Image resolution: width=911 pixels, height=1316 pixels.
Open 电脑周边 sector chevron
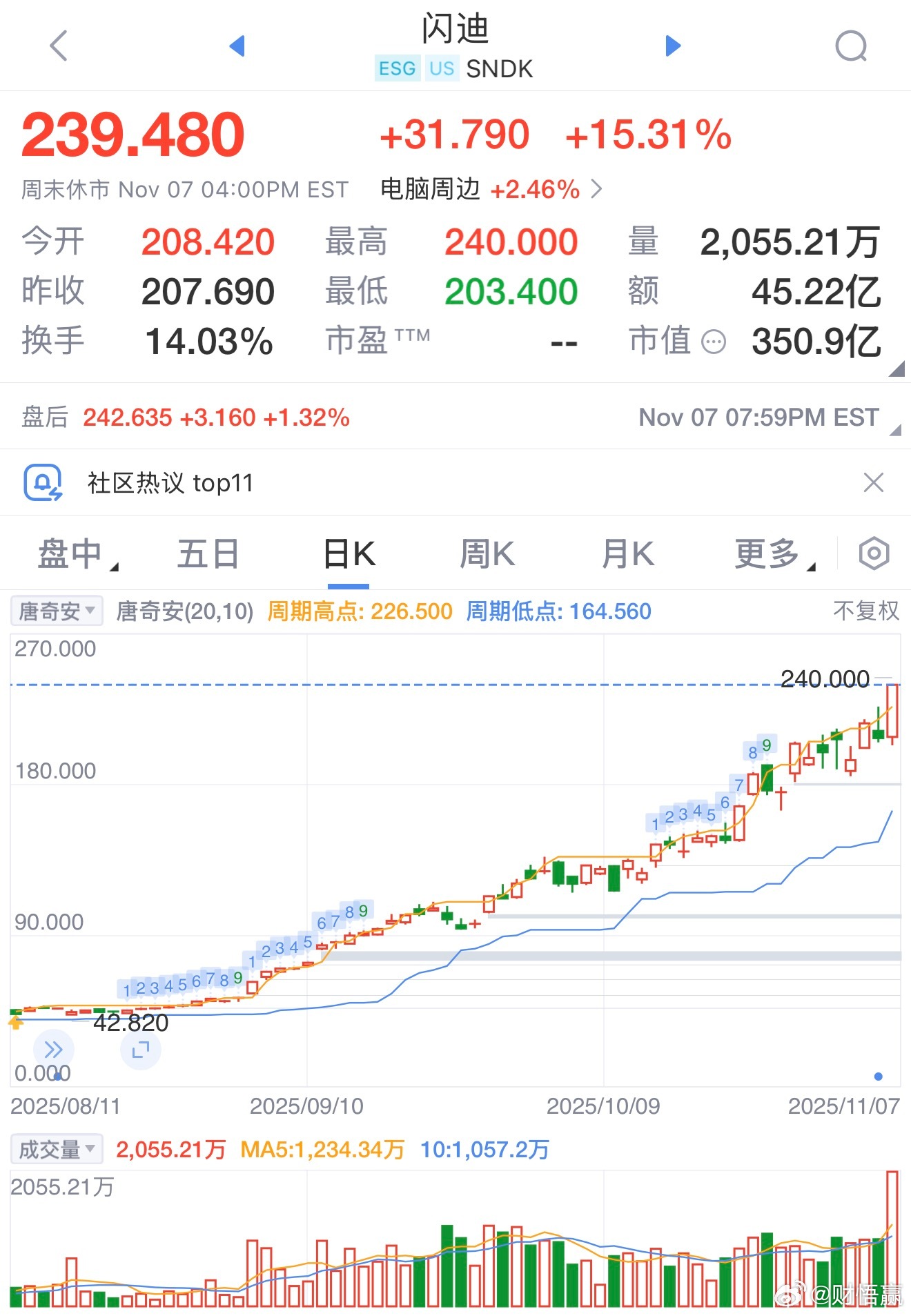point(597,189)
